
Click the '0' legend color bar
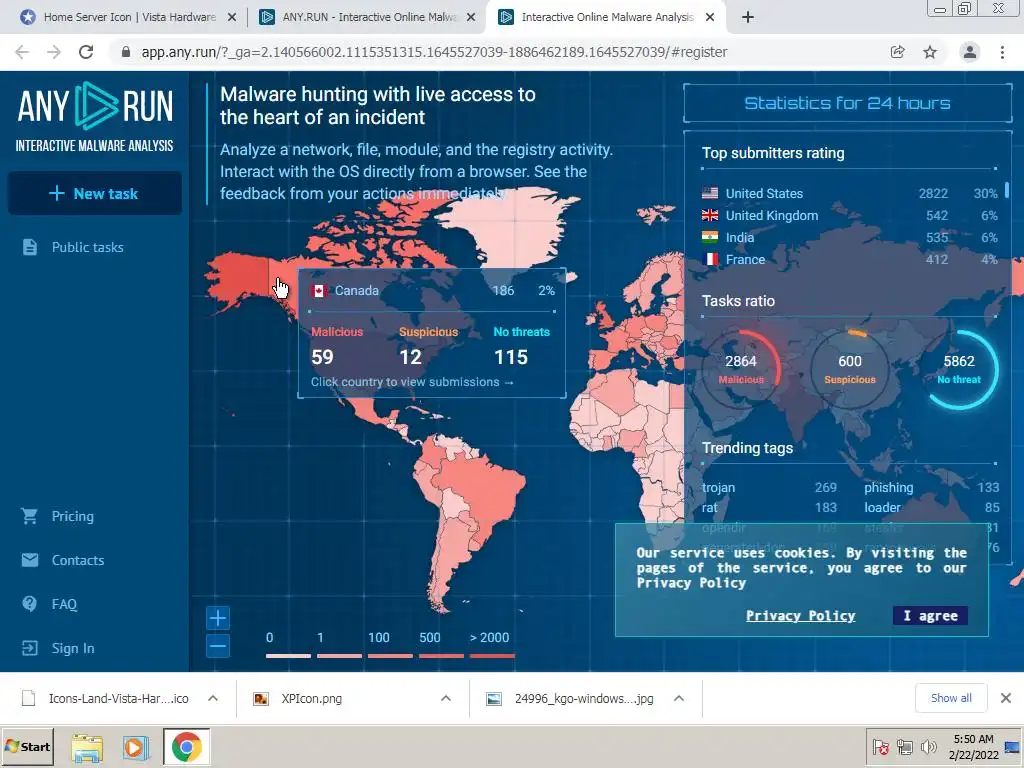click(288, 656)
